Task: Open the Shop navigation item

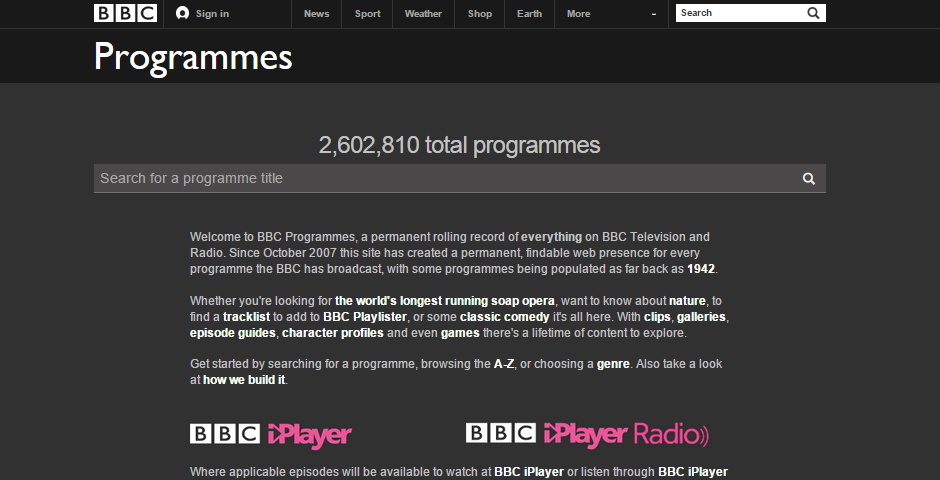Action: pyautogui.click(x=480, y=14)
